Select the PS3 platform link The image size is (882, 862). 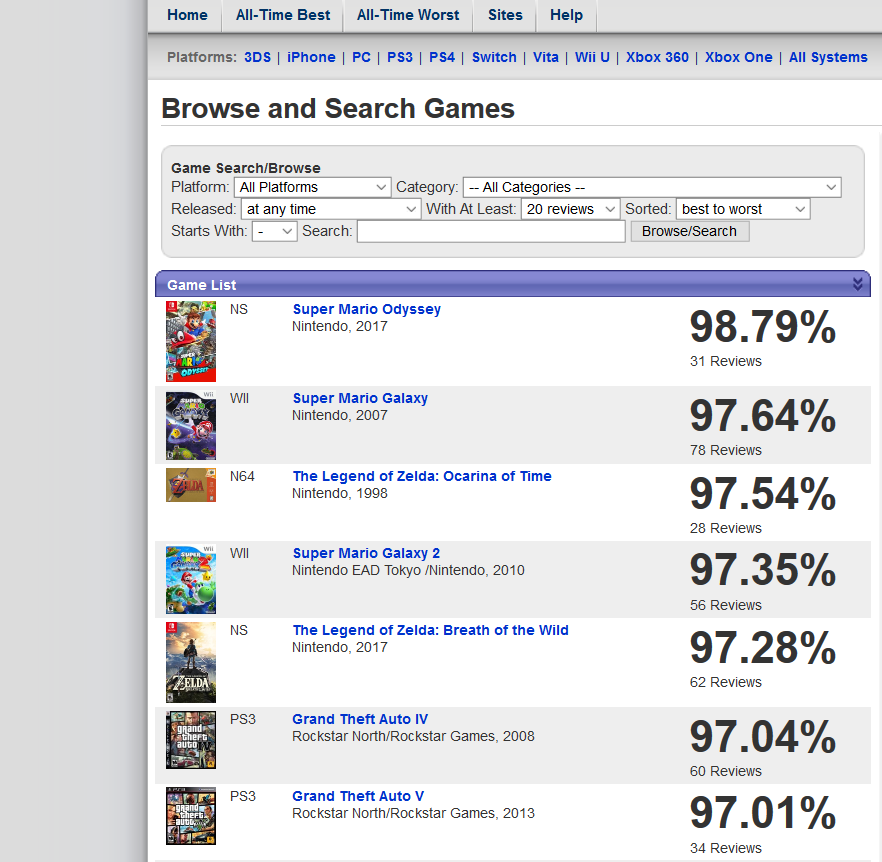pyautogui.click(x=400, y=57)
